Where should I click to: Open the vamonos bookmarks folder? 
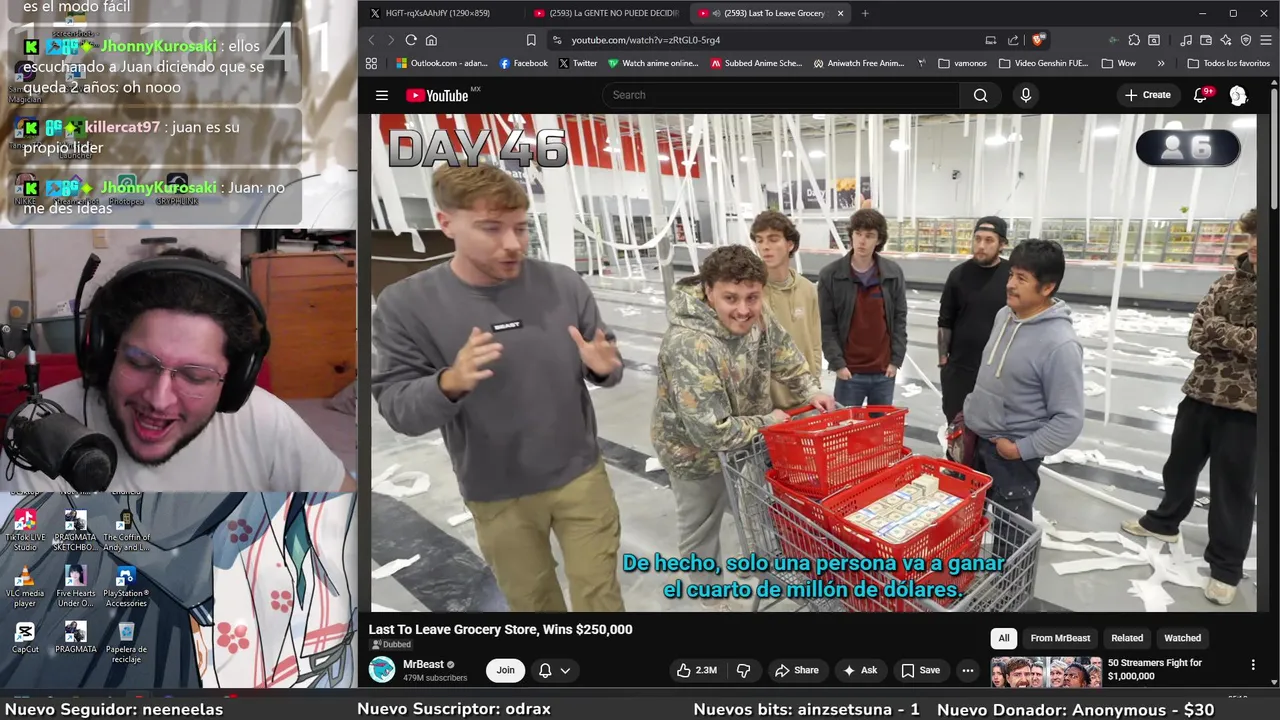click(962, 63)
